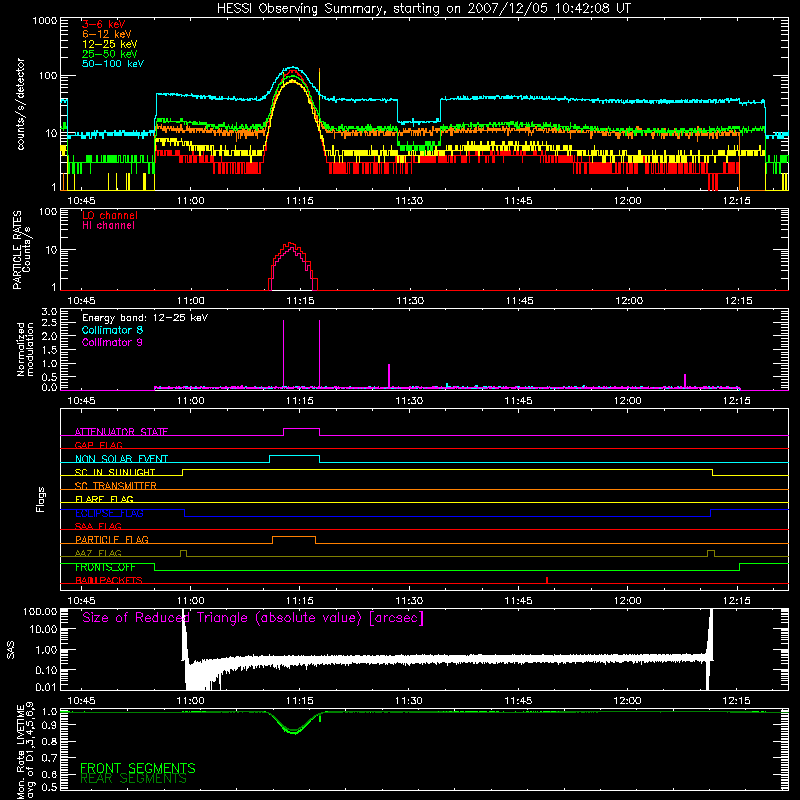Click the SAA_FLAG label

[x=98, y=526]
